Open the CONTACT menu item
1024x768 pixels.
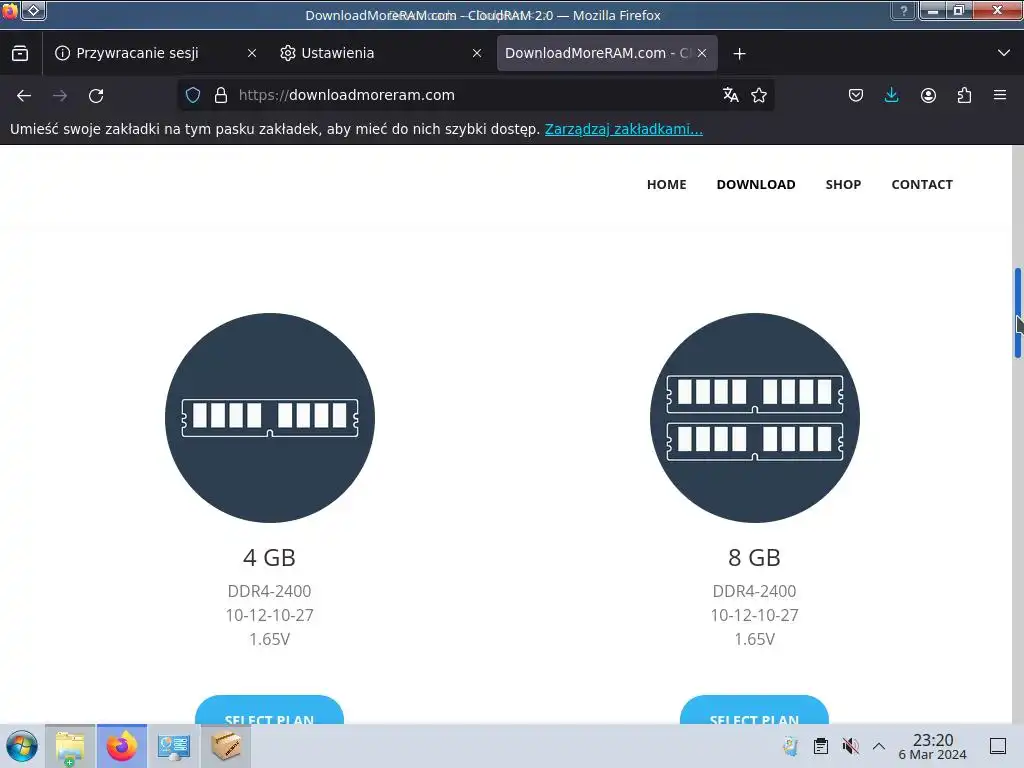921,185
